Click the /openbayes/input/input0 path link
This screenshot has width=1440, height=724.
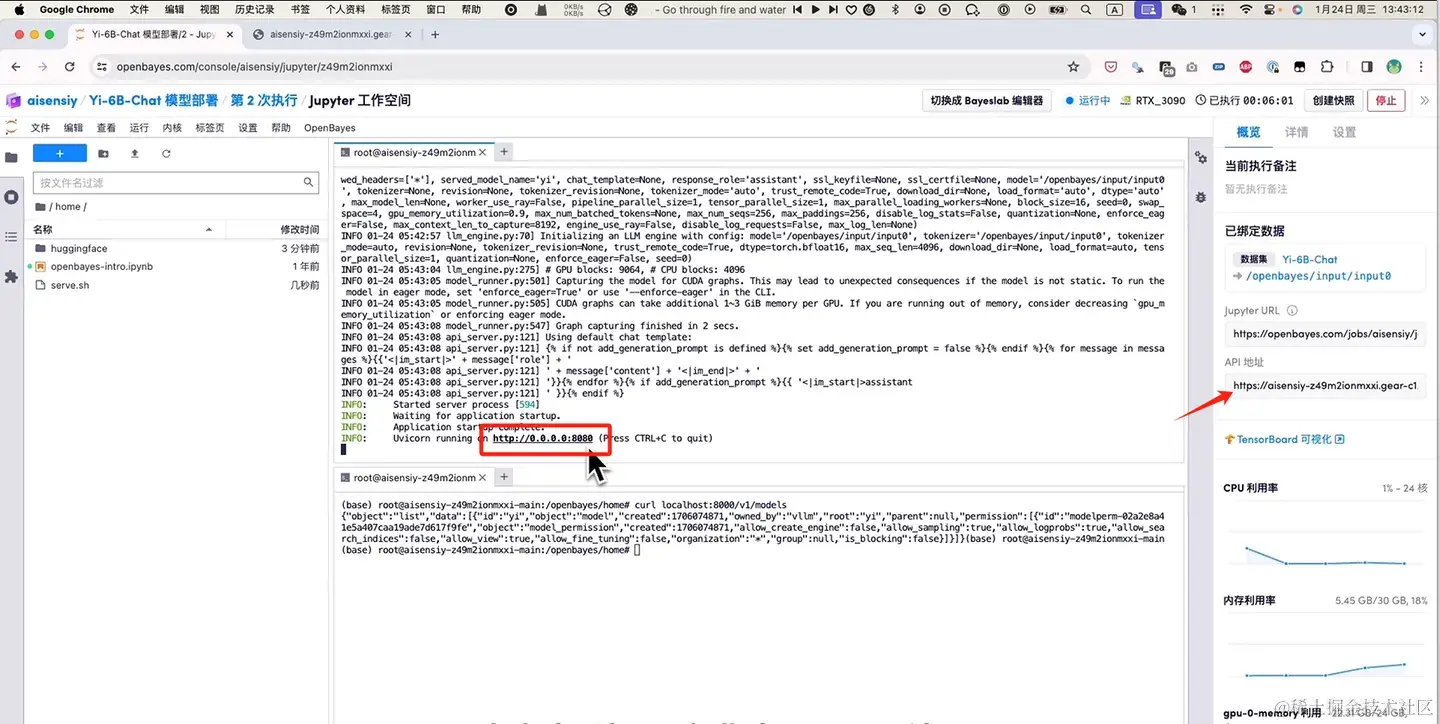pyautogui.click(x=1318, y=276)
